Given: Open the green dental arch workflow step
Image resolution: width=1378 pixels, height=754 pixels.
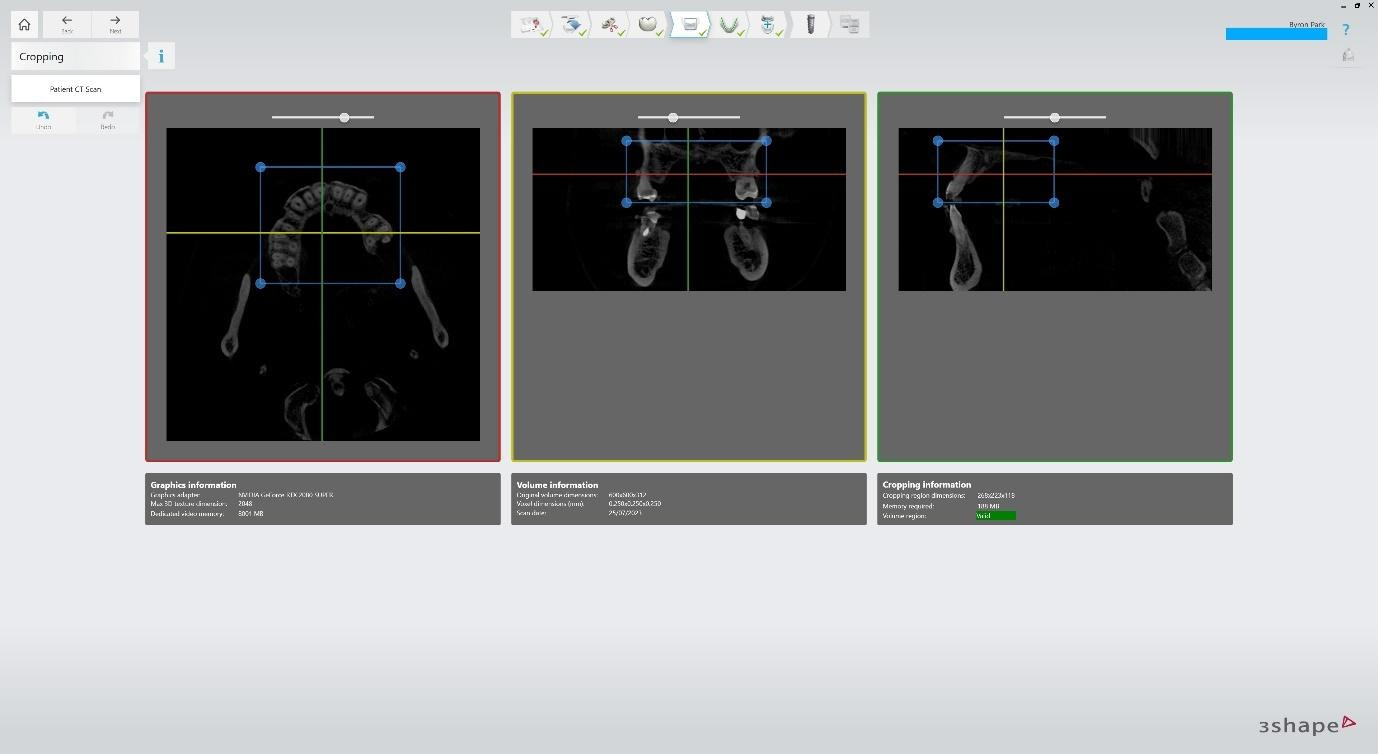Looking at the screenshot, I should point(730,24).
